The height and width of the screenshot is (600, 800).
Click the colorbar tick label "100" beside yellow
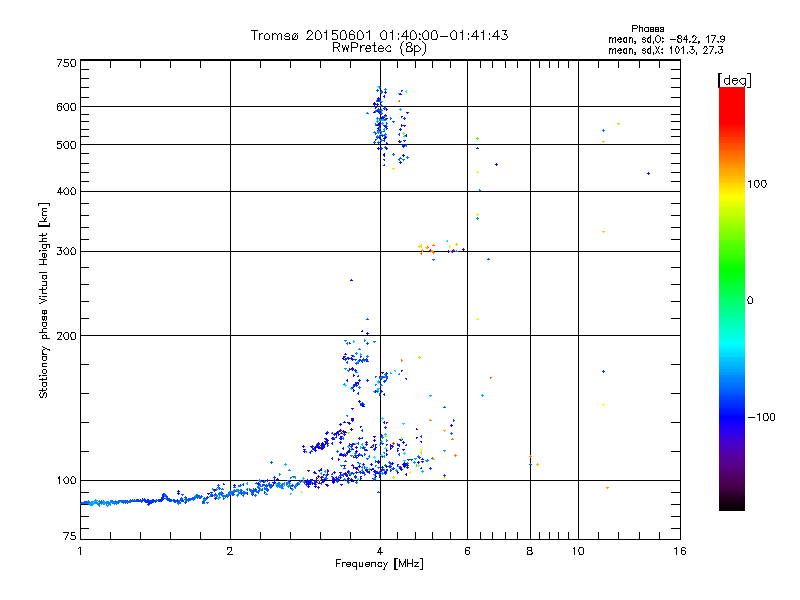click(757, 184)
